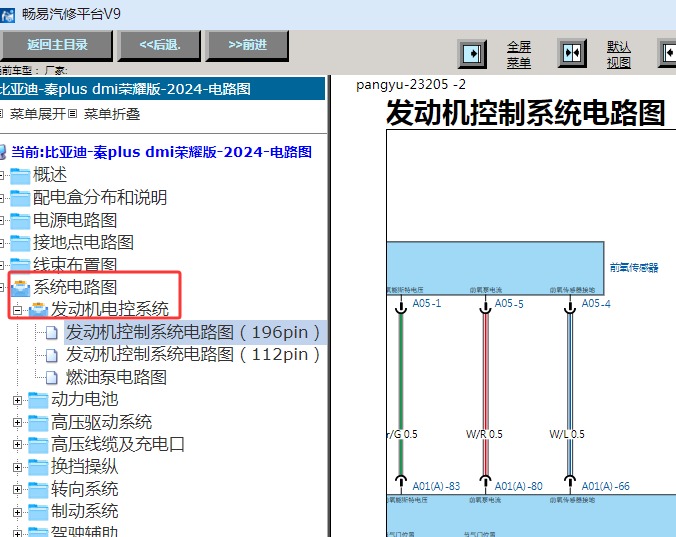This screenshot has width=676, height=537.
Task: Expand the 制动系统 node
Action: [x=17, y=512]
